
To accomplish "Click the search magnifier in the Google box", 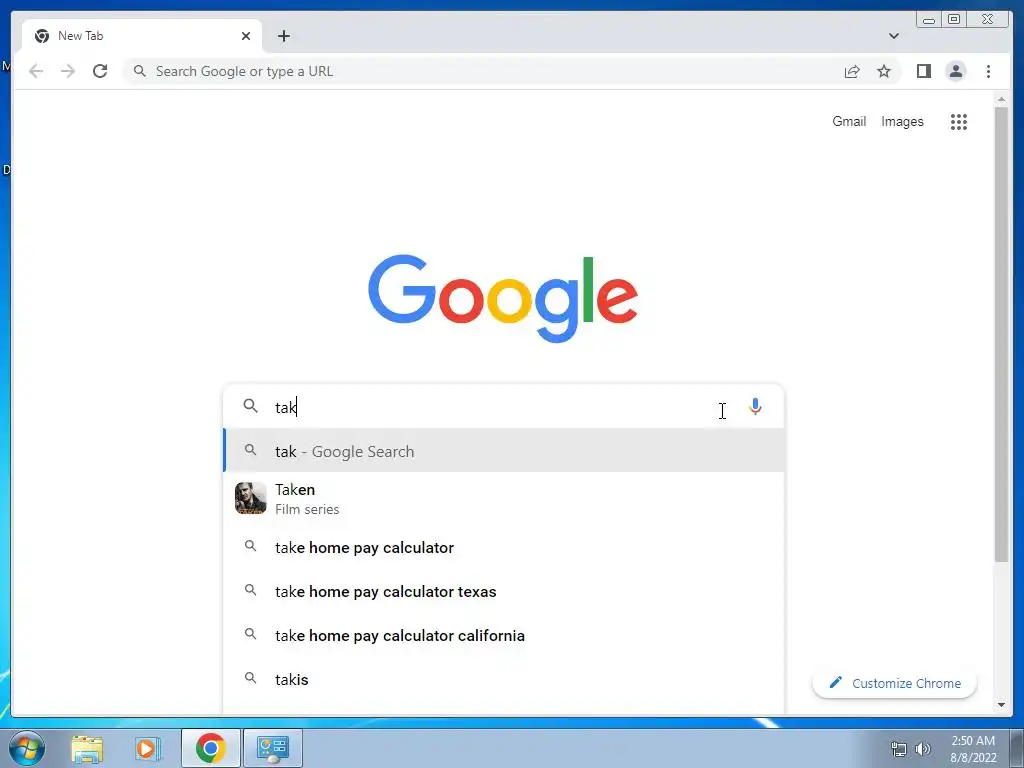I will coord(250,406).
